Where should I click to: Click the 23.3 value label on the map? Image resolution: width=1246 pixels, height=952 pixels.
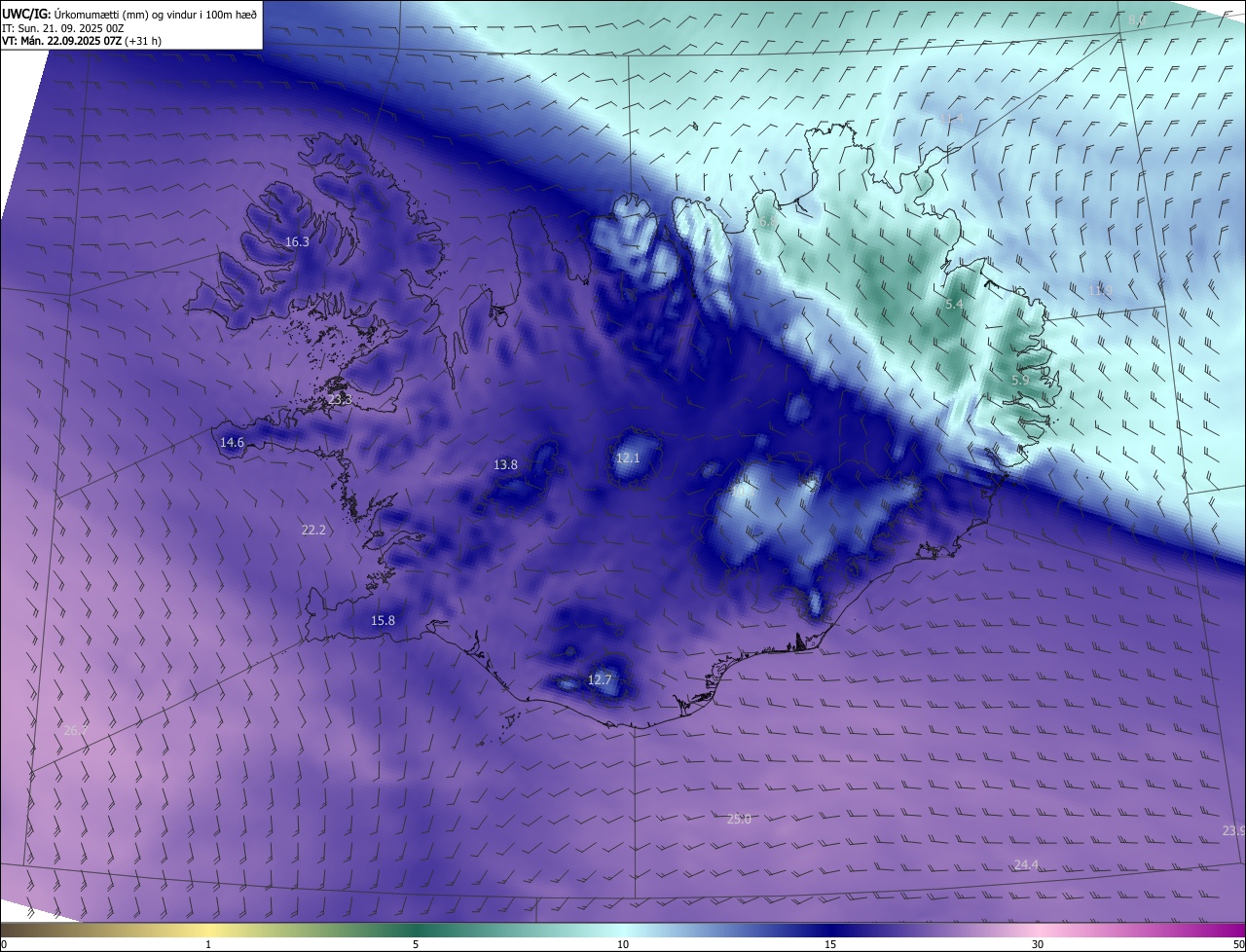click(x=340, y=400)
